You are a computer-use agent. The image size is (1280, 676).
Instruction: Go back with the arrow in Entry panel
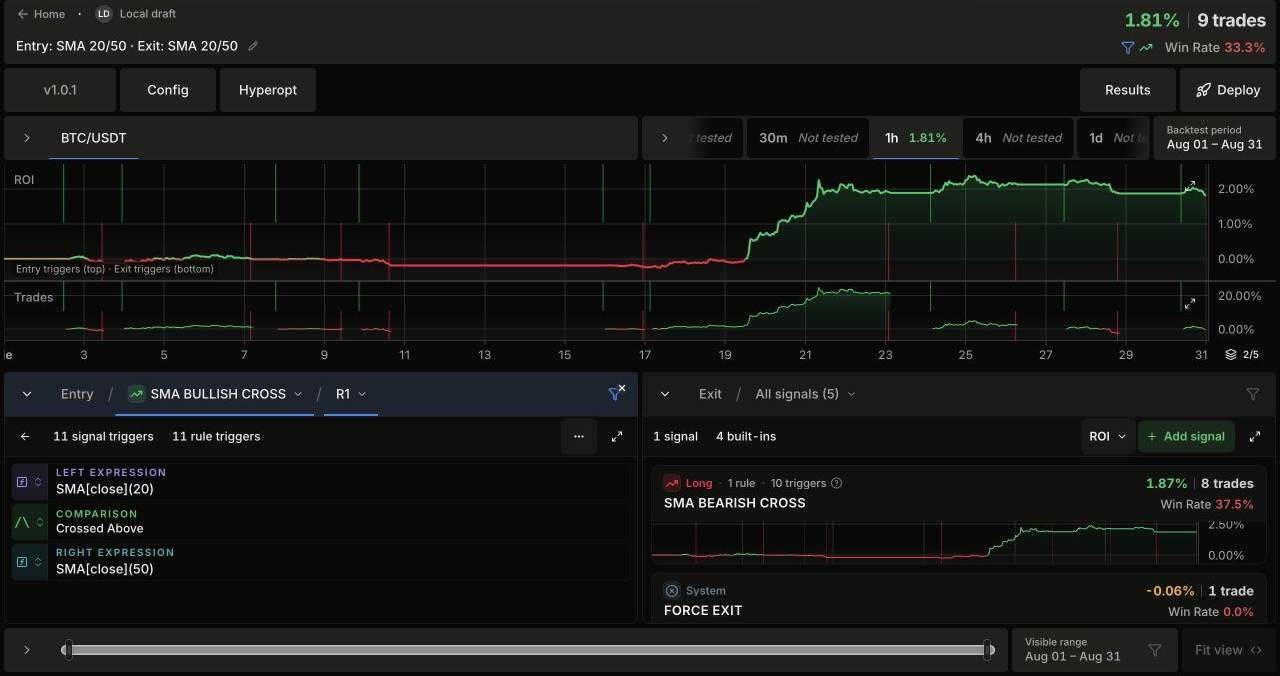(x=25, y=436)
